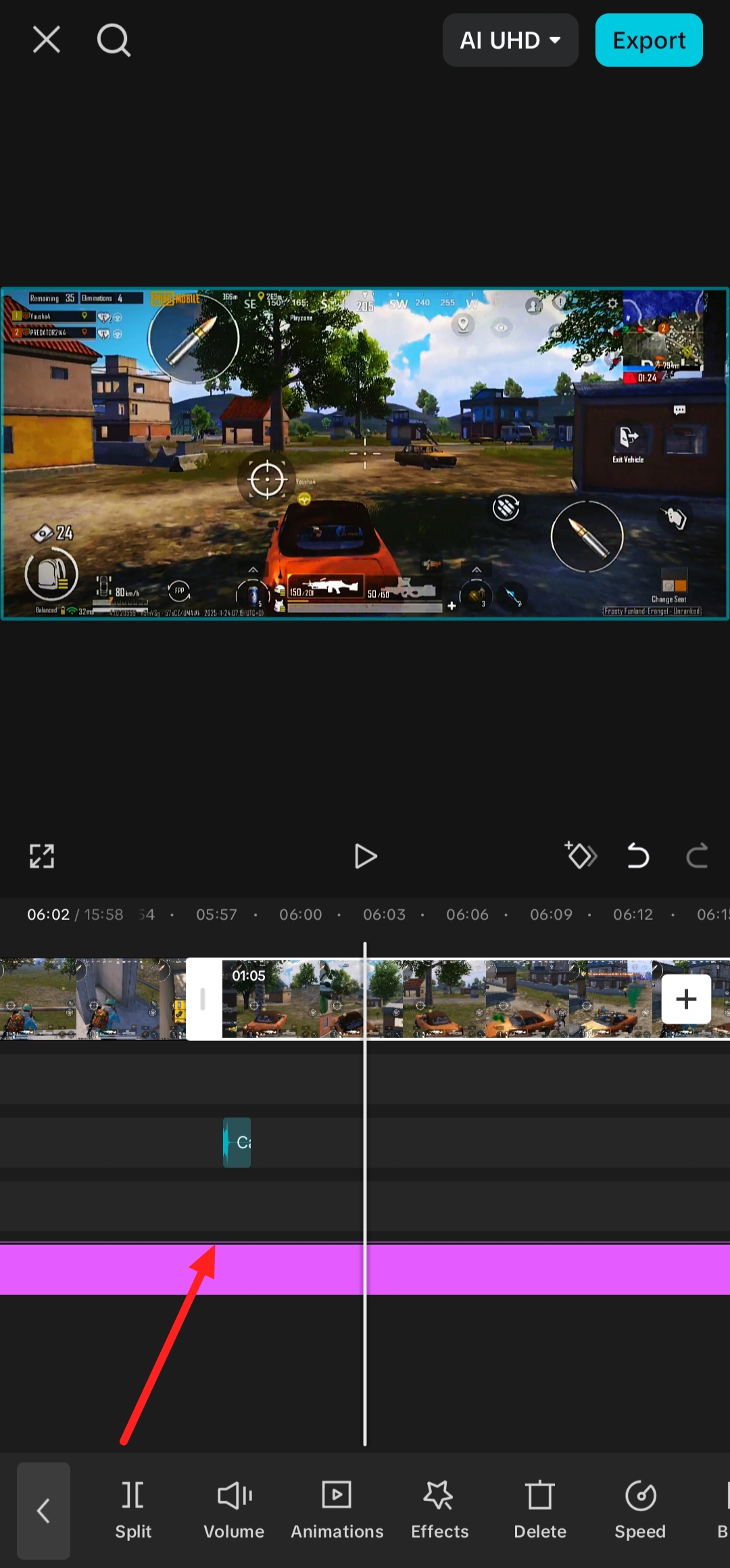The width and height of the screenshot is (730, 1568).
Task: Add a keyframe with the diamond icon
Action: (581, 856)
